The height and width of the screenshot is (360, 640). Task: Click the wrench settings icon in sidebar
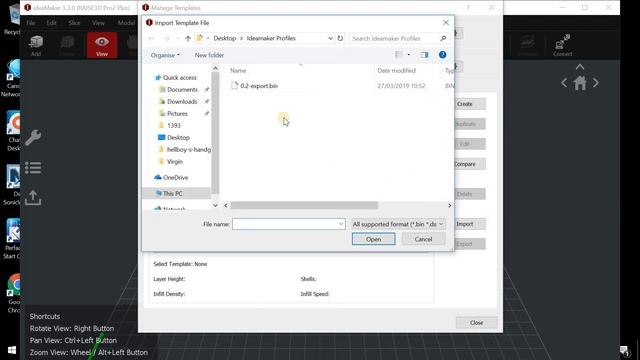click(33, 138)
